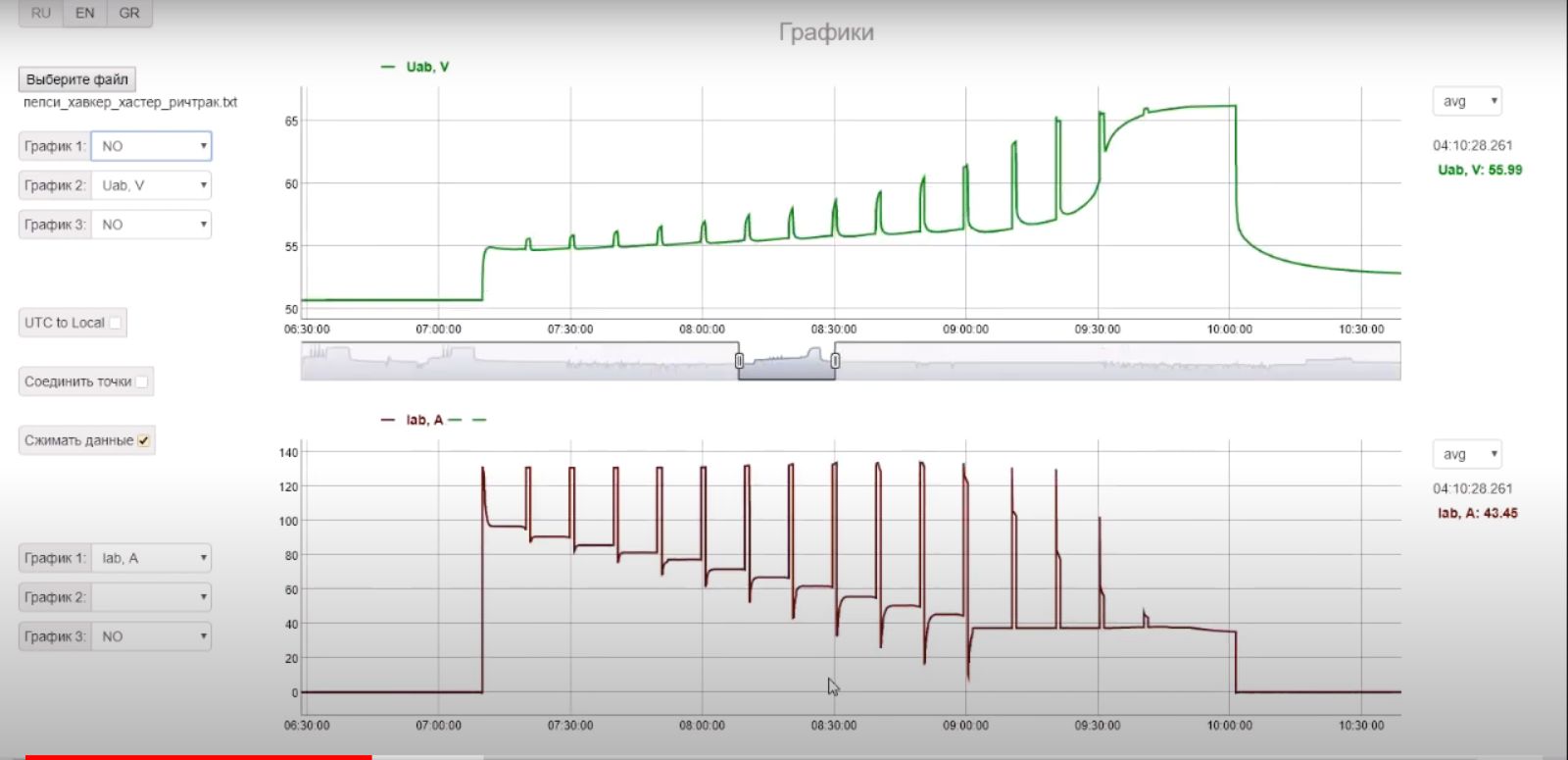
Task: Grab the right range selector handle
Action: 835,361
